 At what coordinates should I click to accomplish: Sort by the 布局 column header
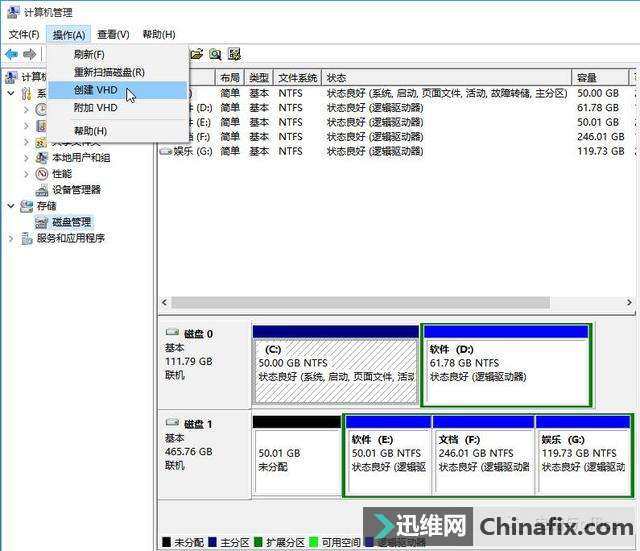(230, 78)
